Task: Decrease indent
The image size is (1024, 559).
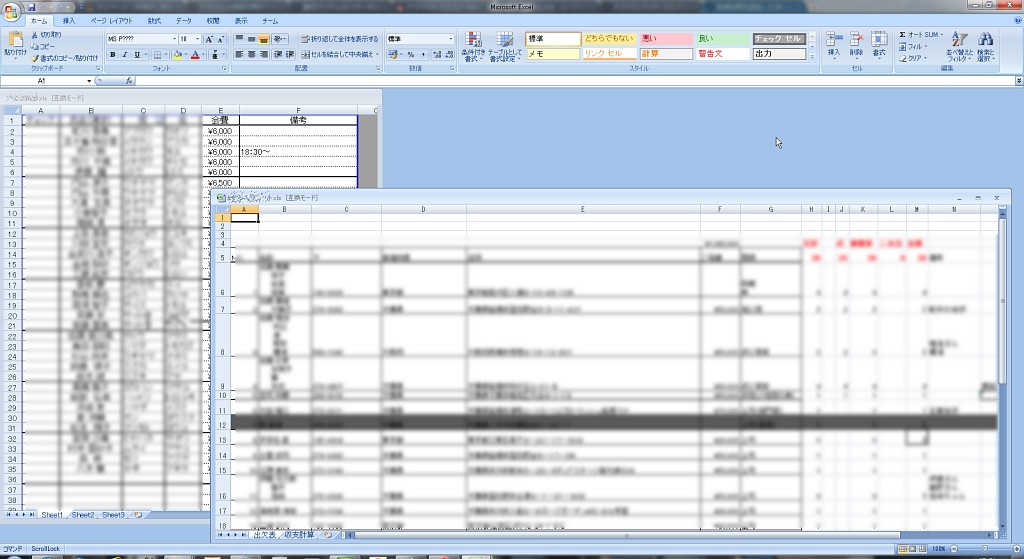Action: (278, 55)
